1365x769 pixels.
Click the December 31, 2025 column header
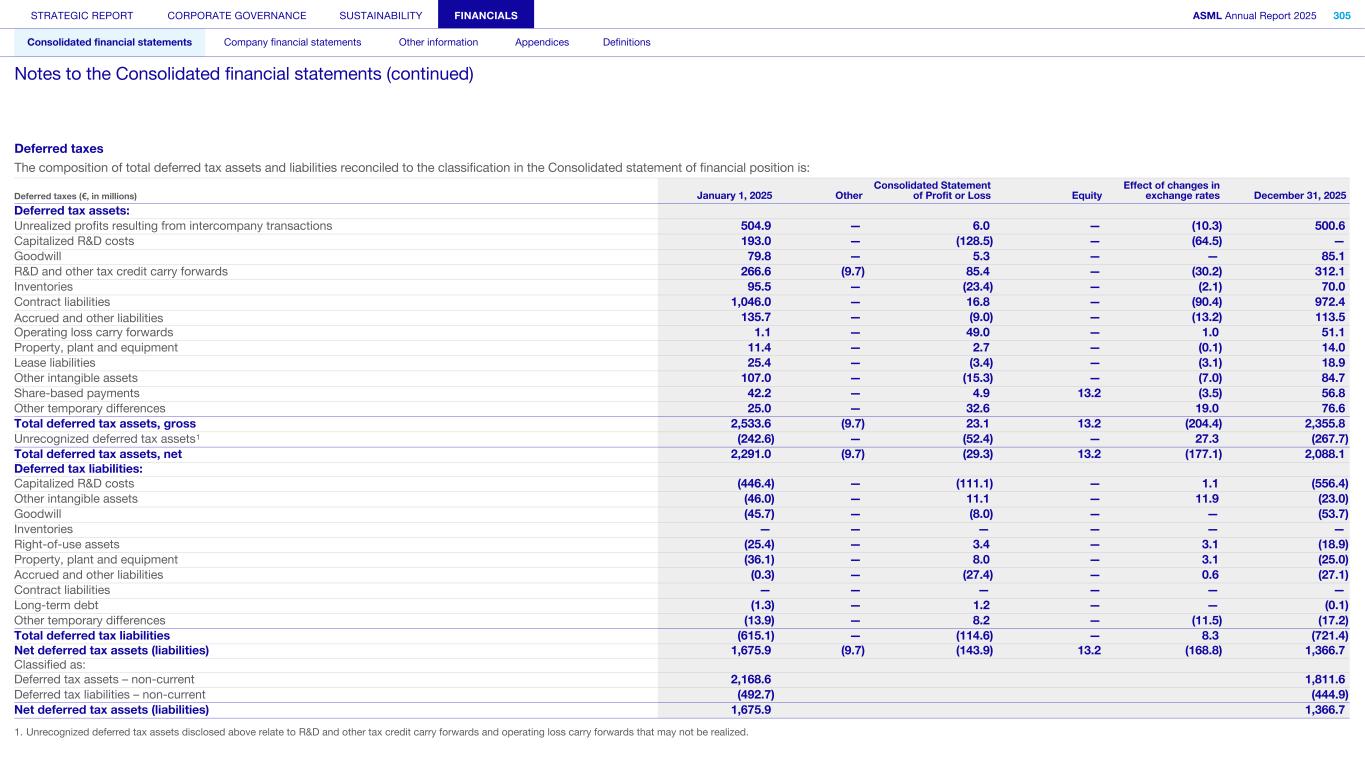click(x=1299, y=195)
